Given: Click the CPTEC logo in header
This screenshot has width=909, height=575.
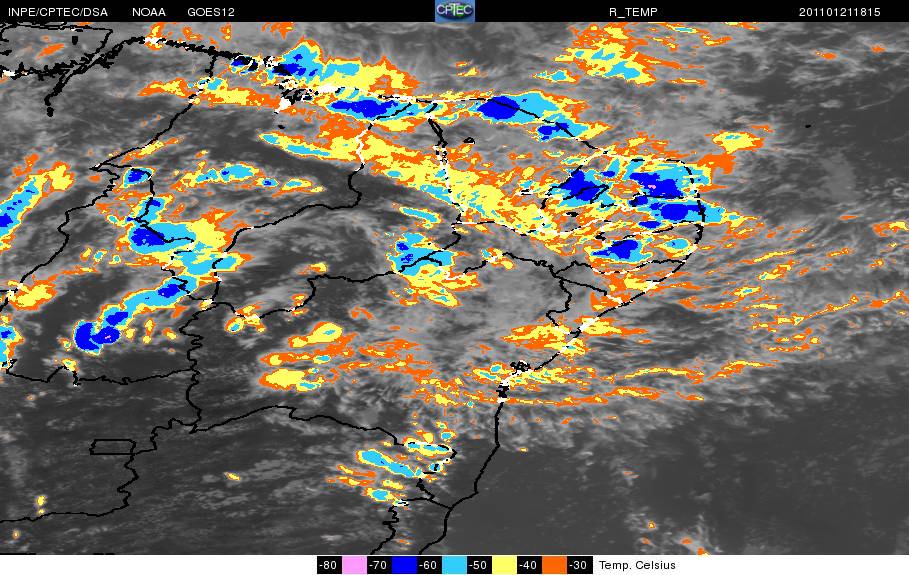Looking at the screenshot, I should [455, 11].
